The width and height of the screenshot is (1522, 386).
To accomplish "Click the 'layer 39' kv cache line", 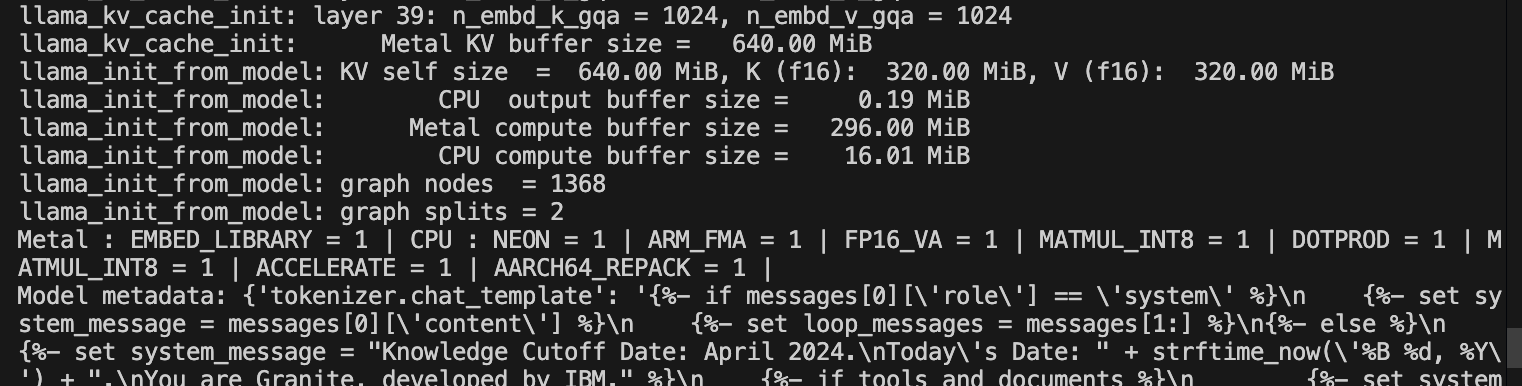I will pyautogui.click(x=515, y=16).
